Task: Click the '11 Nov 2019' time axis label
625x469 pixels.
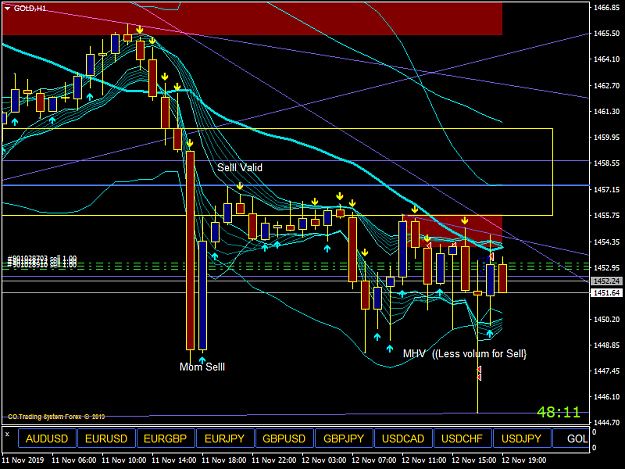Action: [x=23, y=460]
